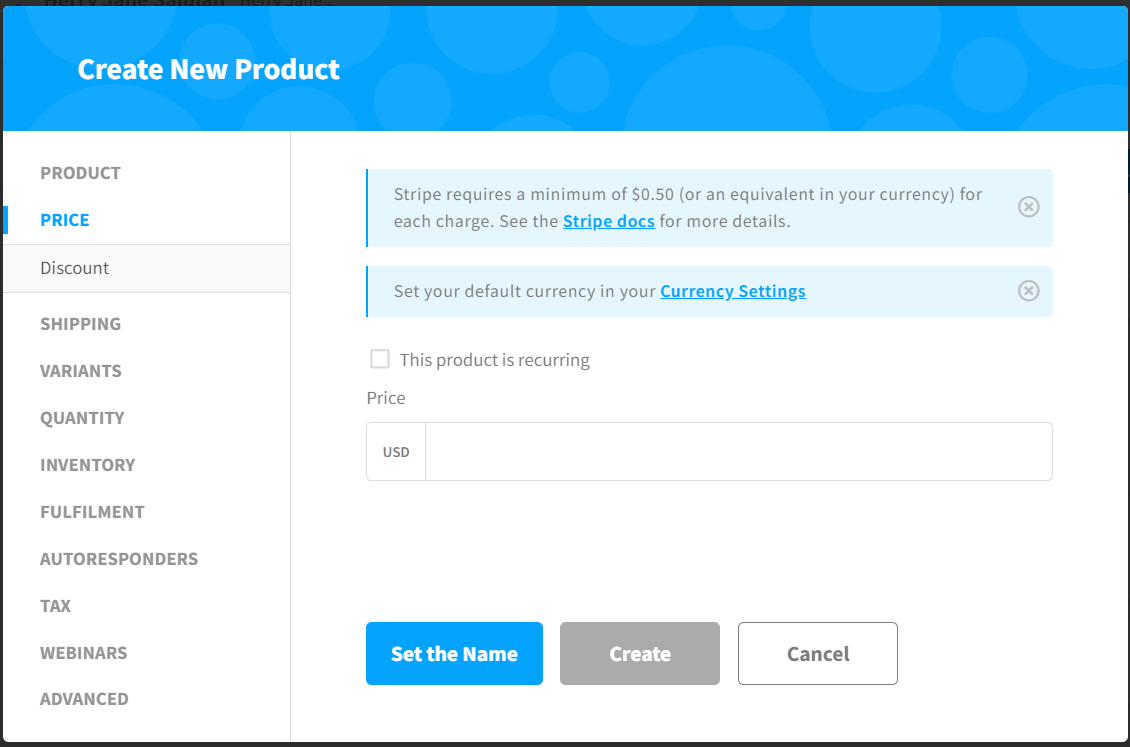This screenshot has height=747, width=1130.
Task: Open the Advanced section
Action: coord(84,699)
